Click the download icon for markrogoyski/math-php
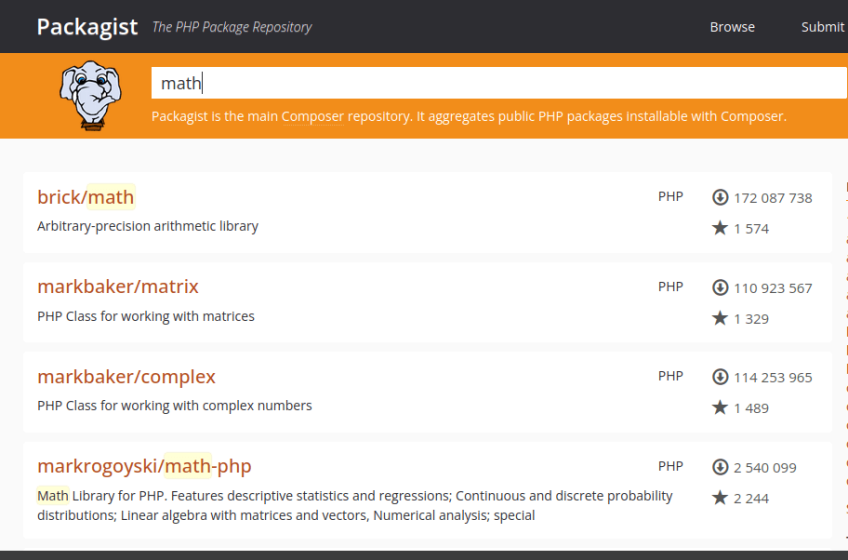The image size is (848, 560). [x=720, y=467]
